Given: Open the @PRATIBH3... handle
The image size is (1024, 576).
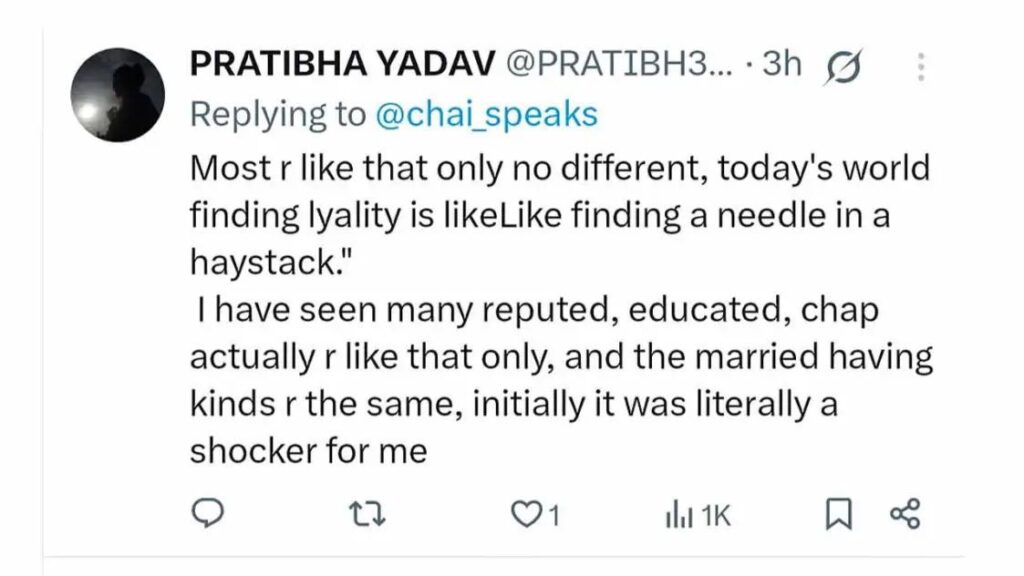Looking at the screenshot, I should [620, 64].
